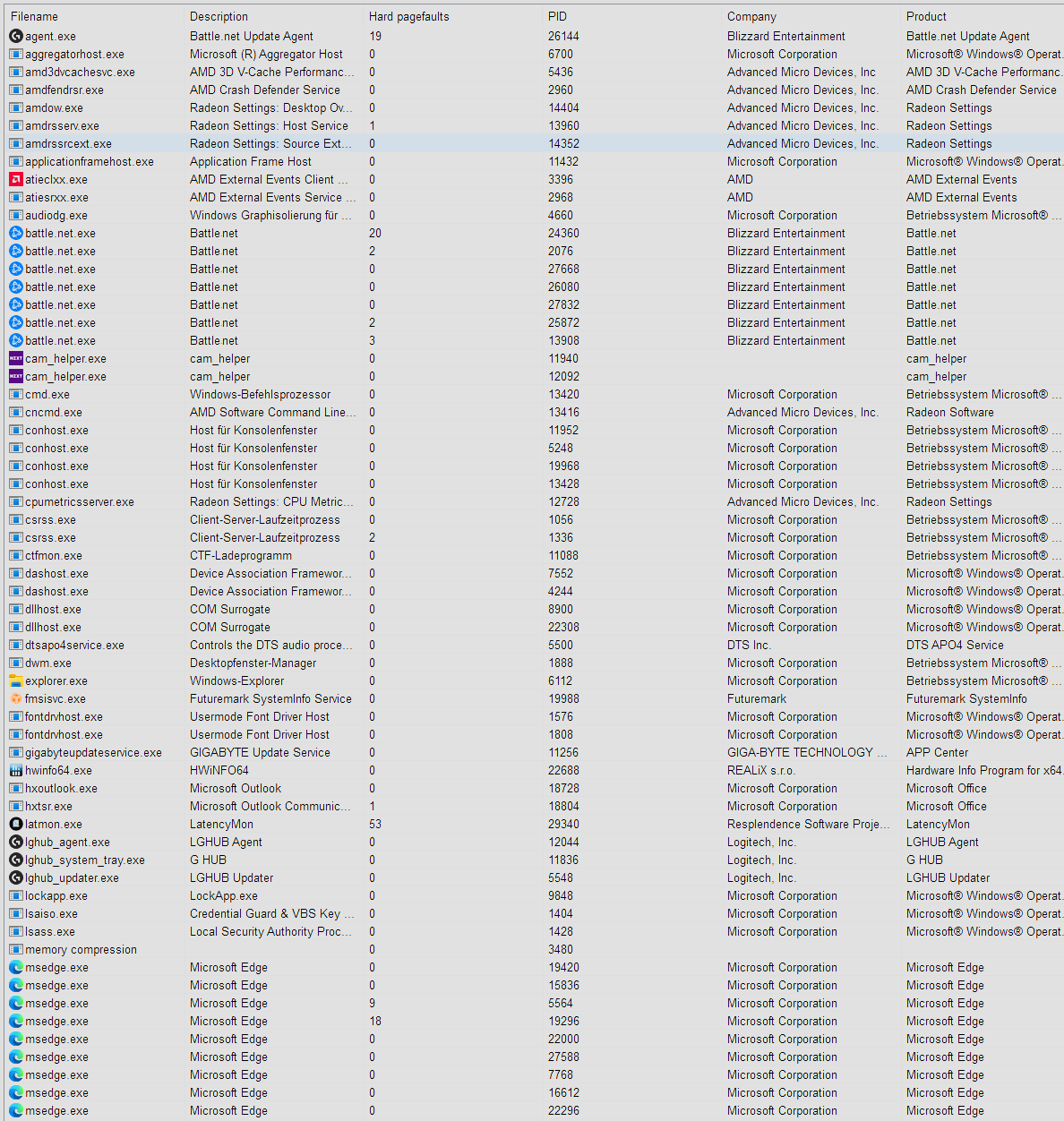The image size is (1064, 1121).
Task: Click company 'Resplendence Software Proje...'
Action: (x=809, y=825)
